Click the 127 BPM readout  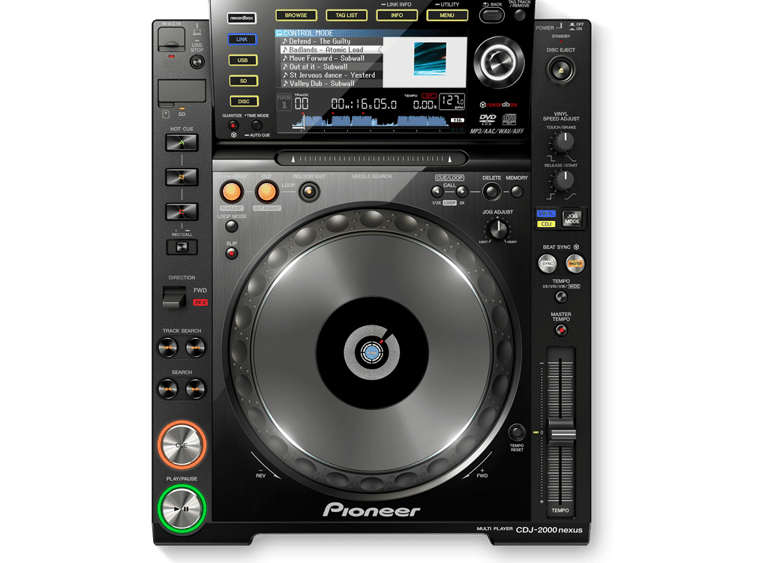tap(451, 101)
